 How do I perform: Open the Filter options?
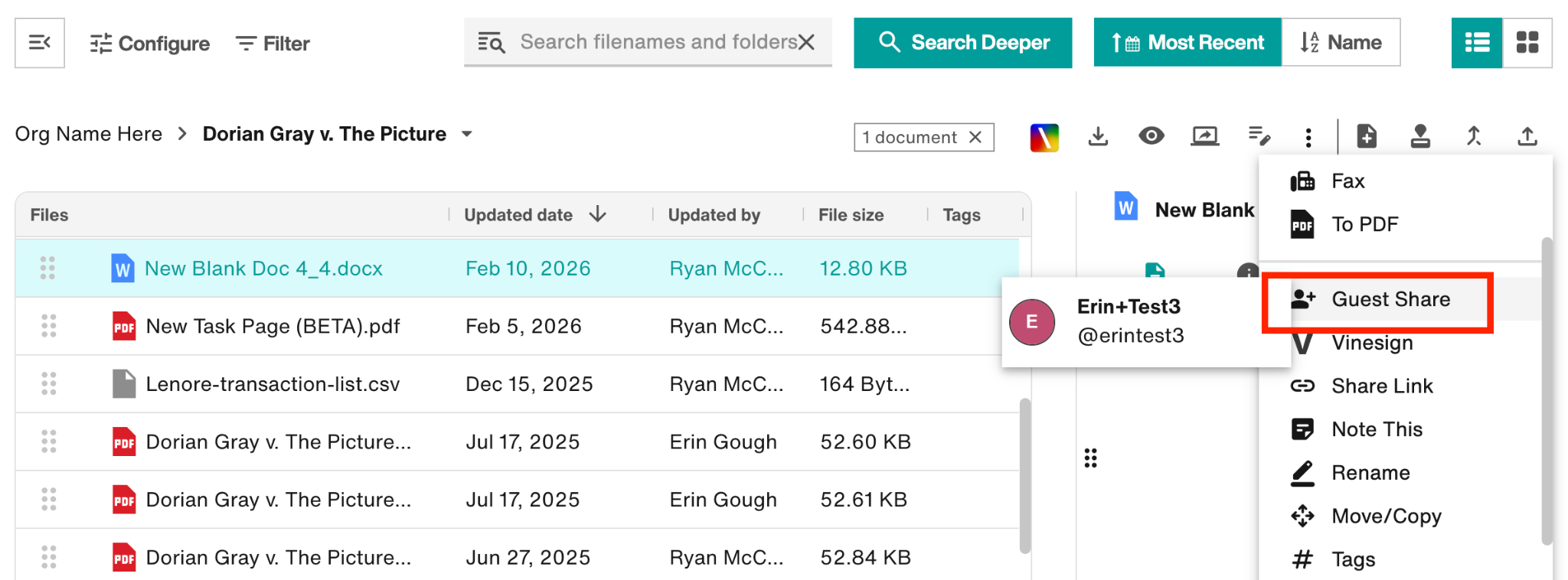[273, 44]
